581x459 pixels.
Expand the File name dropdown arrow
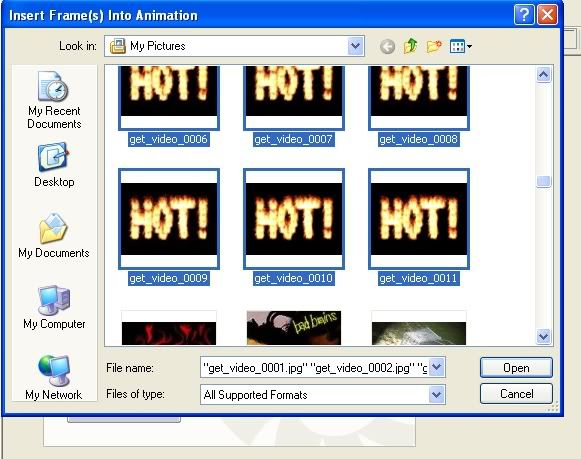(x=437, y=367)
